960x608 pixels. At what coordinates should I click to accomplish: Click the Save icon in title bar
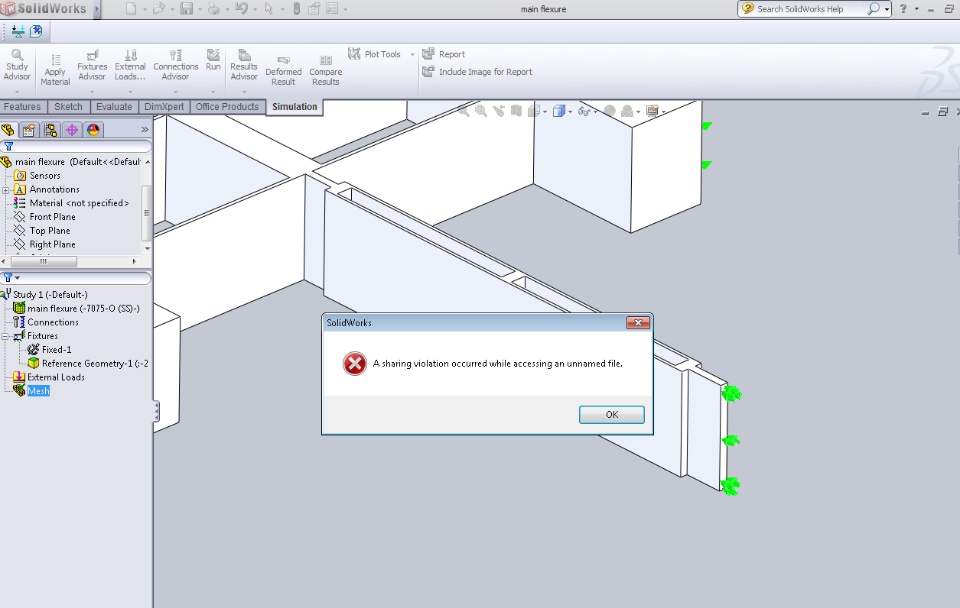point(186,9)
